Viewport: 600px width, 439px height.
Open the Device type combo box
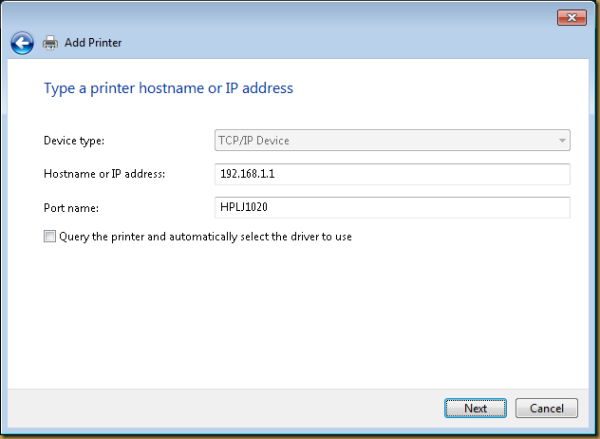coord(392,141)
